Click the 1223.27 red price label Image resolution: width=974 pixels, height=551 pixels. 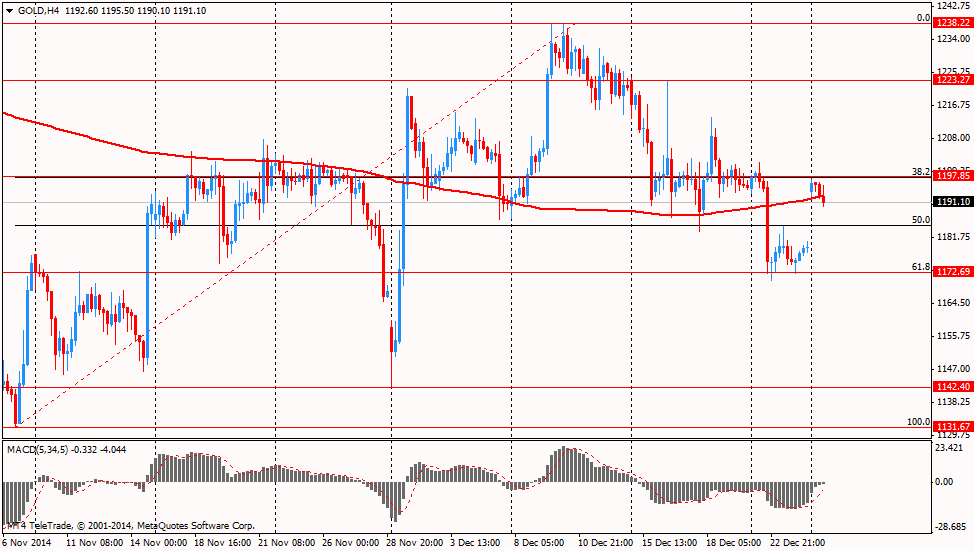(953, 80)
